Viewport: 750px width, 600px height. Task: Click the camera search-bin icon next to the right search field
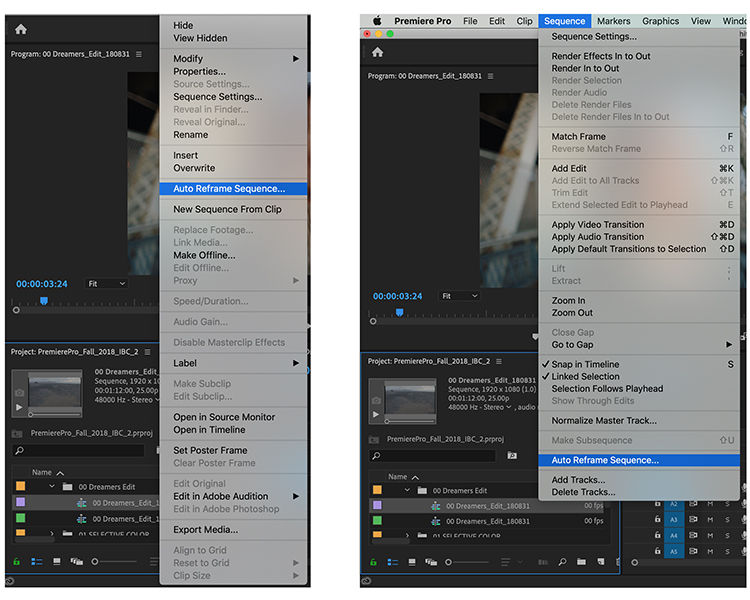[x=512, y=456]
